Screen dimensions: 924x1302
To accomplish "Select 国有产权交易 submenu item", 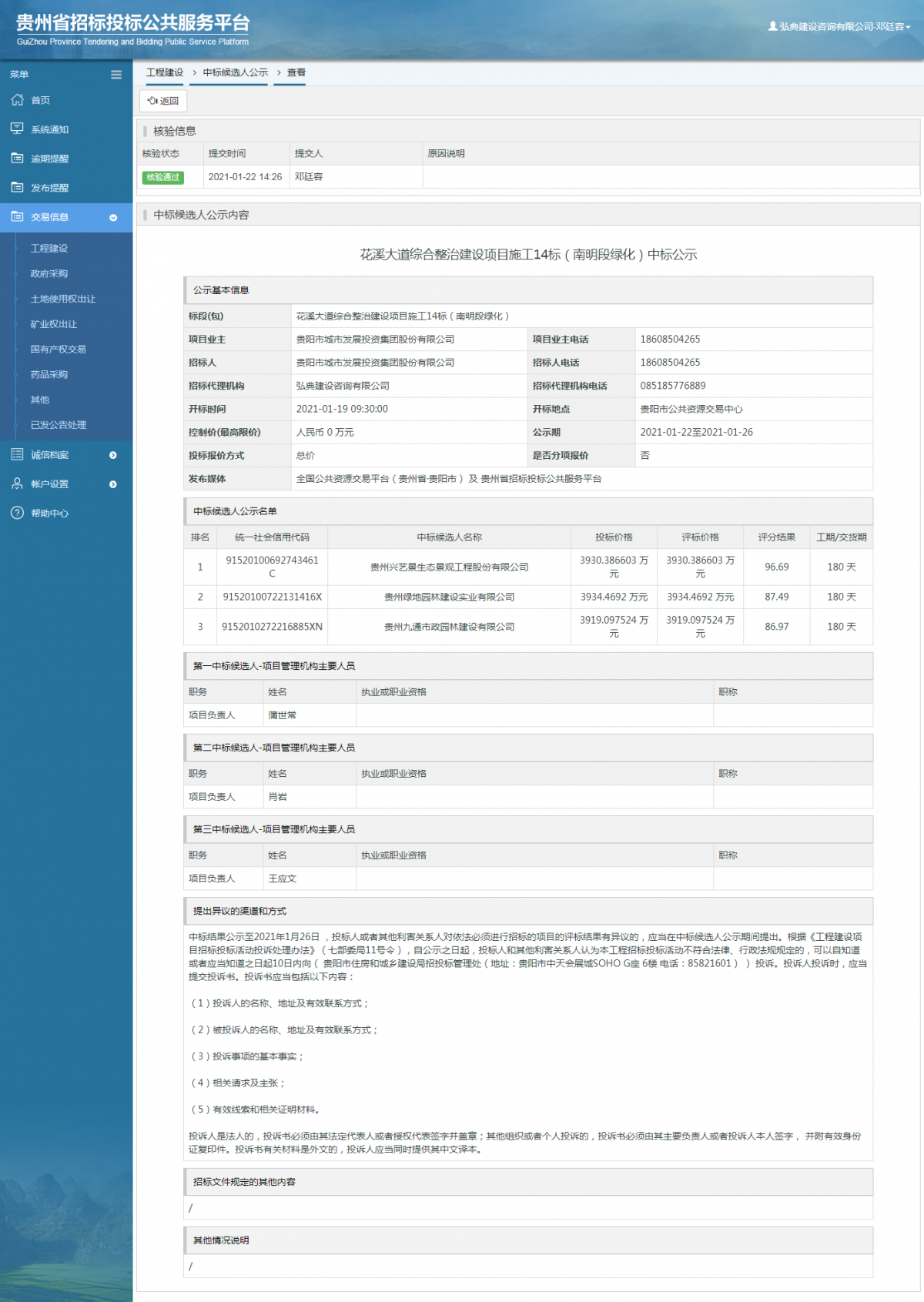I will (59, 350).
